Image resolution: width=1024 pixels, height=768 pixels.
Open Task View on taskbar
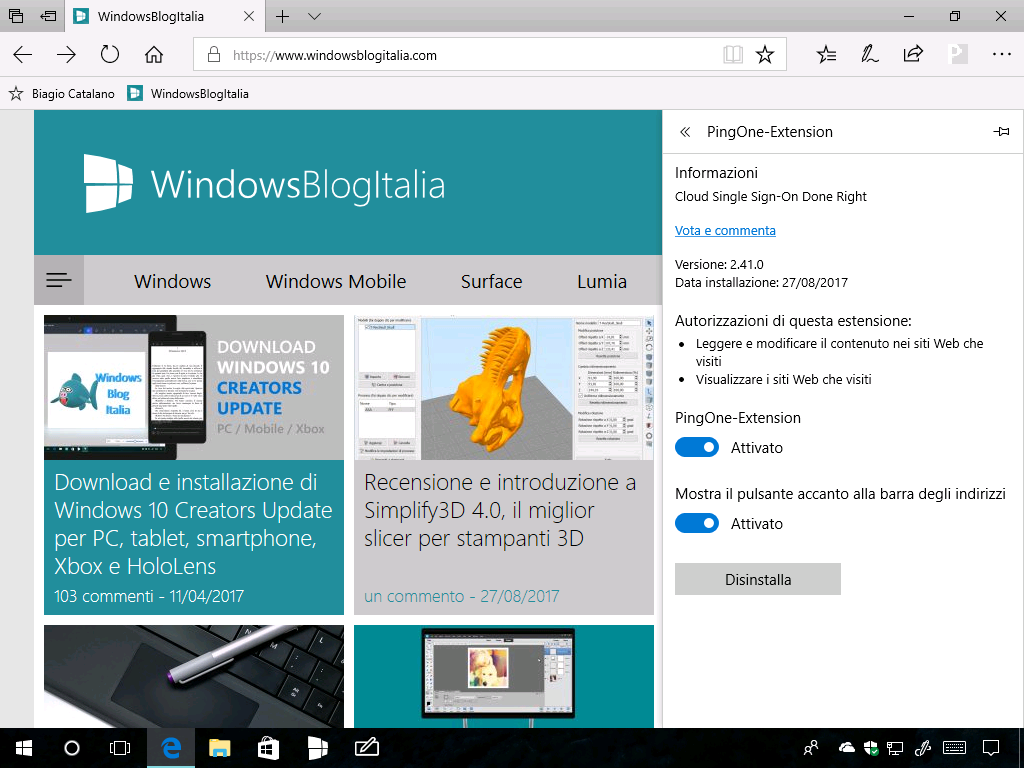(x=120, y=748)
